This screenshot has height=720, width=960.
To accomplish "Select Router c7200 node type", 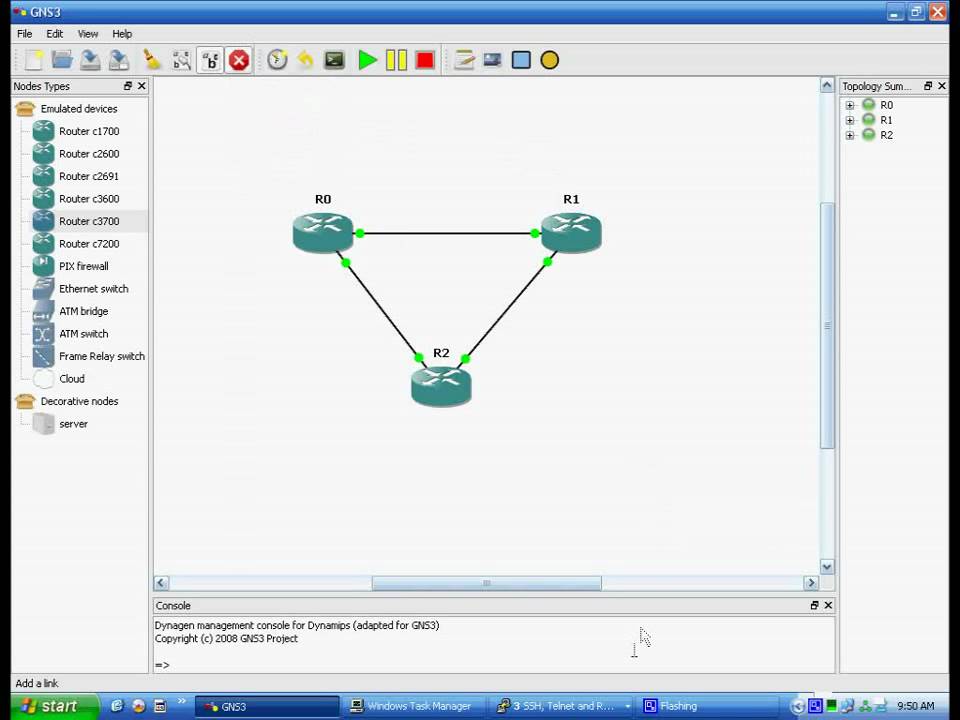I will point(89,244).
